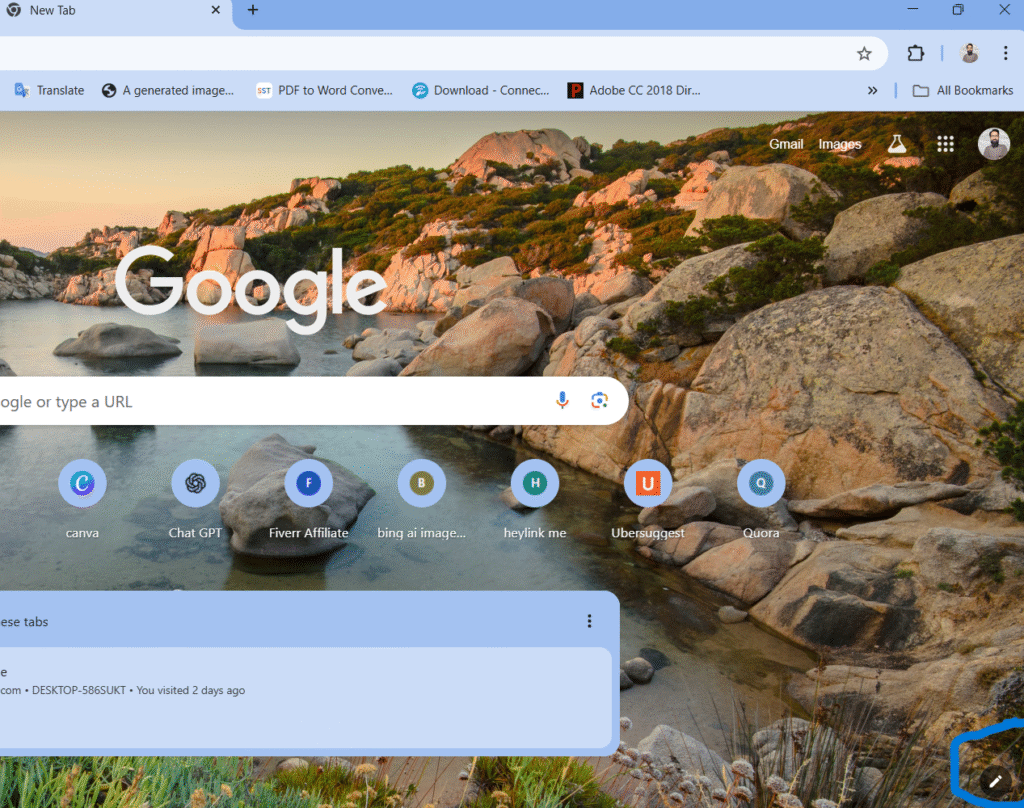Start a voice search with the microphone

coord(562,399)
